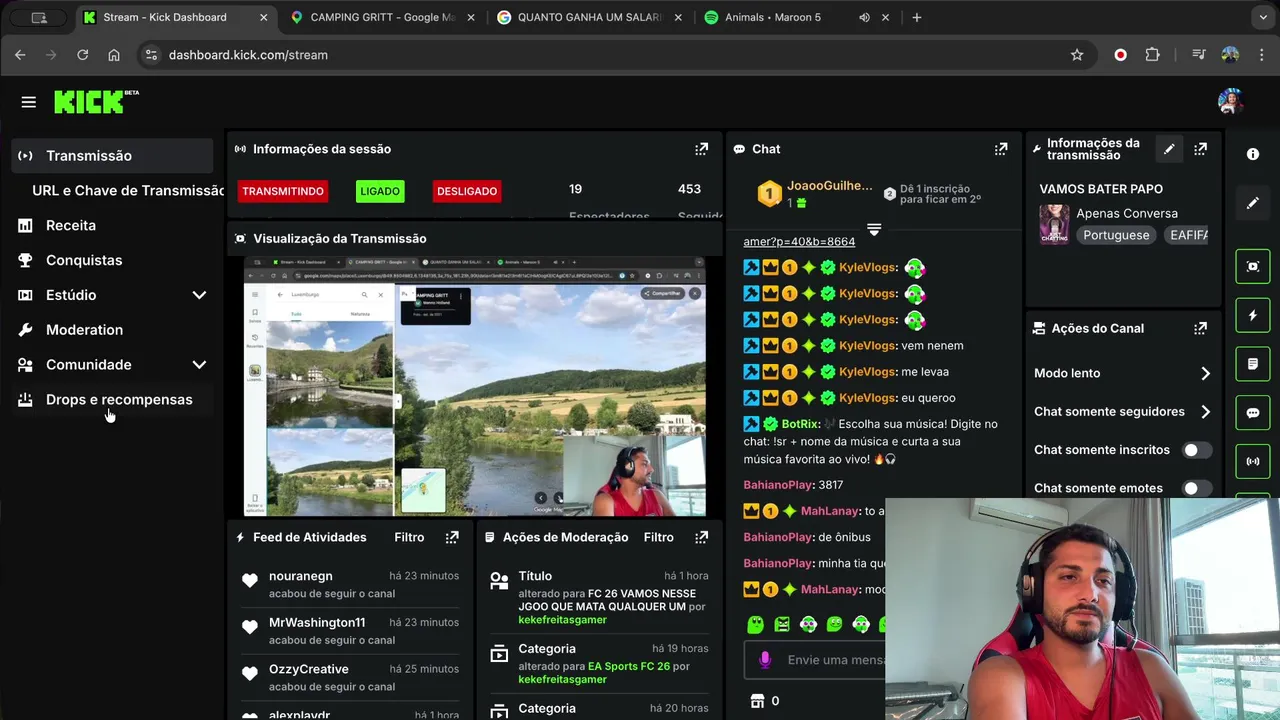Collapse the chat leaderboard handle
This screenshot has height=720, width=1280.
[873, 230]
